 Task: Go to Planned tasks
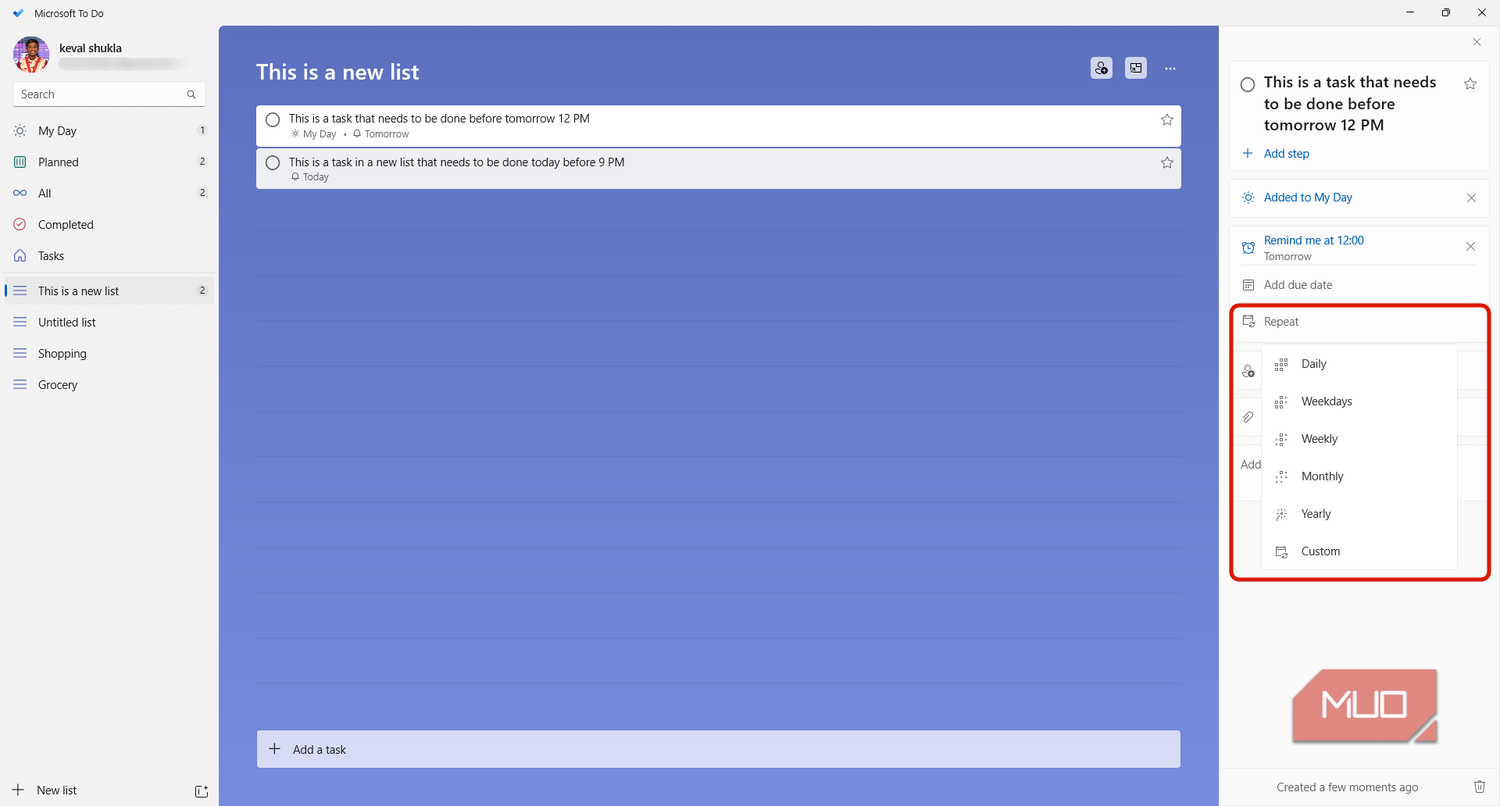(x=108, y=162)
